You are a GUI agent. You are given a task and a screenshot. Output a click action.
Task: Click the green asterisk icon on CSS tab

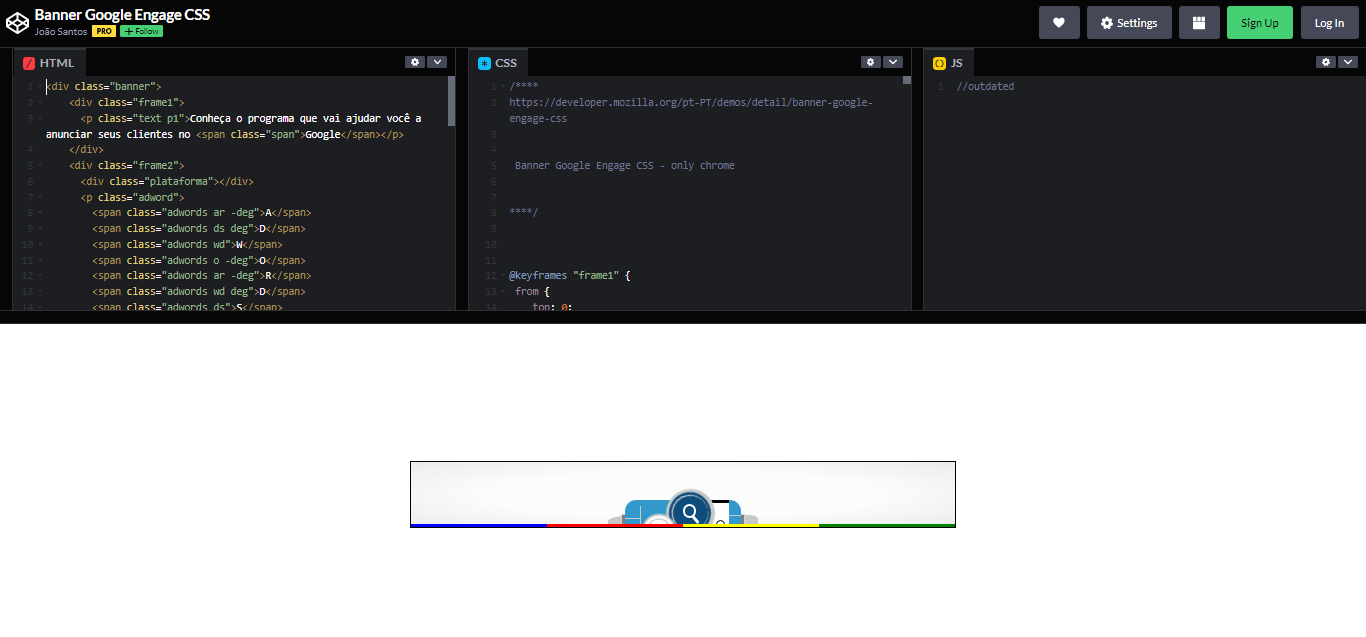[483, 62]
